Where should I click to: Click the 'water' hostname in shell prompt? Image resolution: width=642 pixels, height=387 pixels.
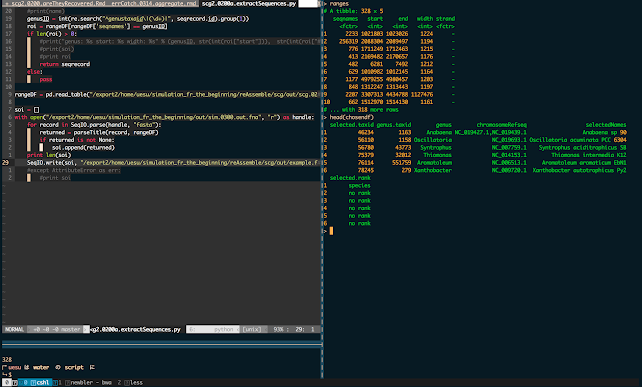[41, 367]
